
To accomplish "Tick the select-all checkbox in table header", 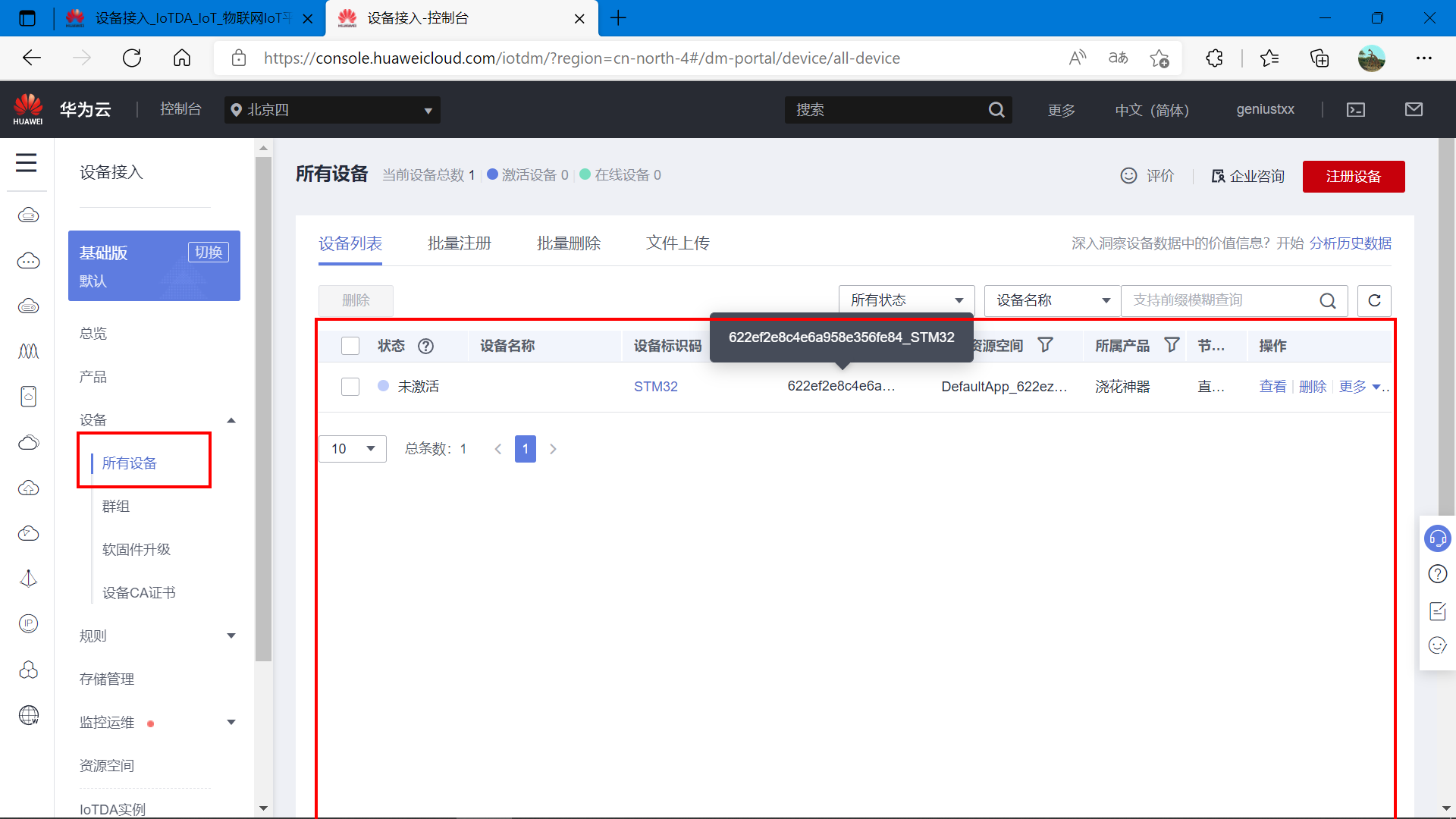I will click(x=350, y=346).
